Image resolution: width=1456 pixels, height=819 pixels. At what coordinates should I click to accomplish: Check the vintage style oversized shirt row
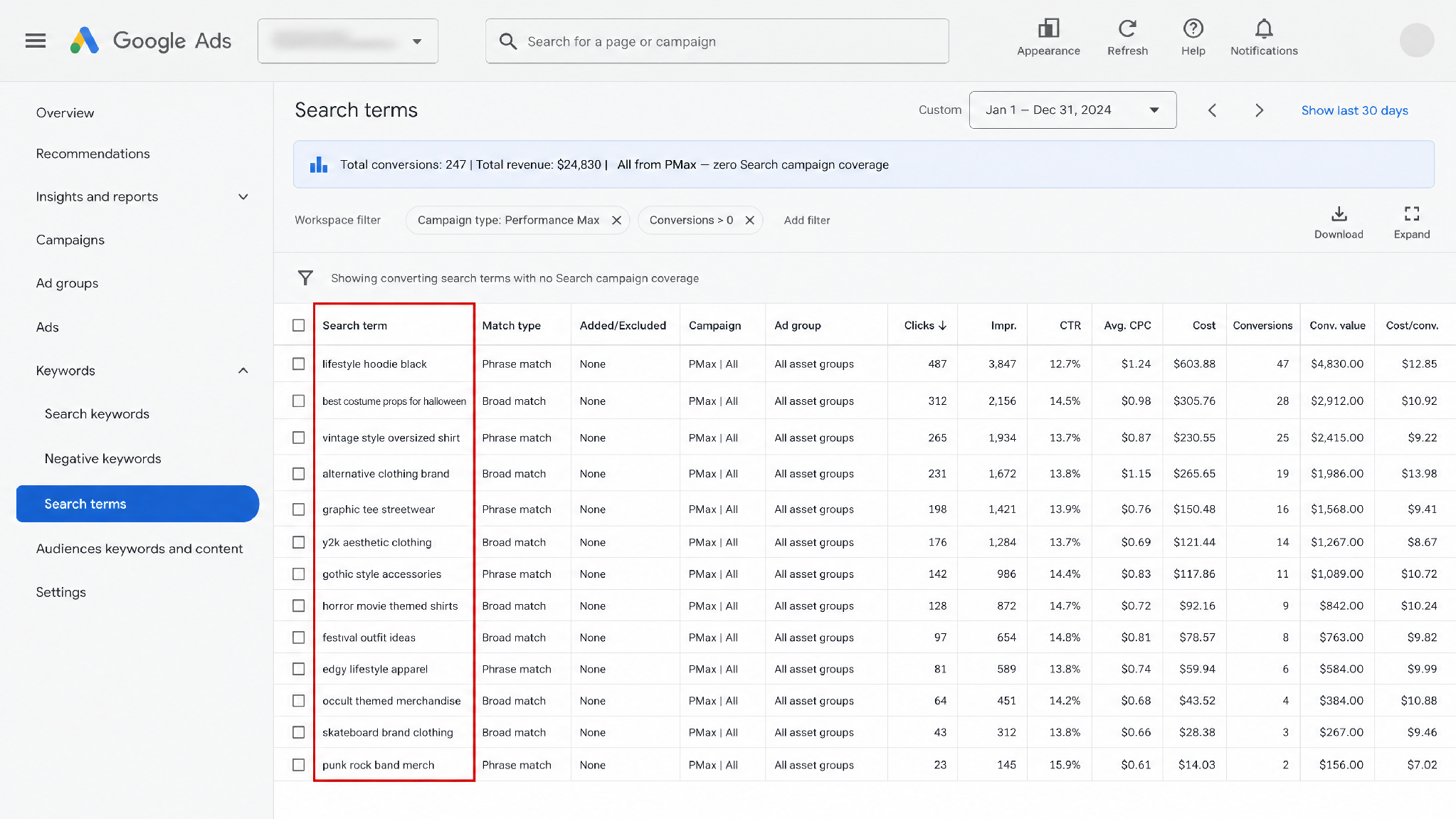tap(299, 438)
